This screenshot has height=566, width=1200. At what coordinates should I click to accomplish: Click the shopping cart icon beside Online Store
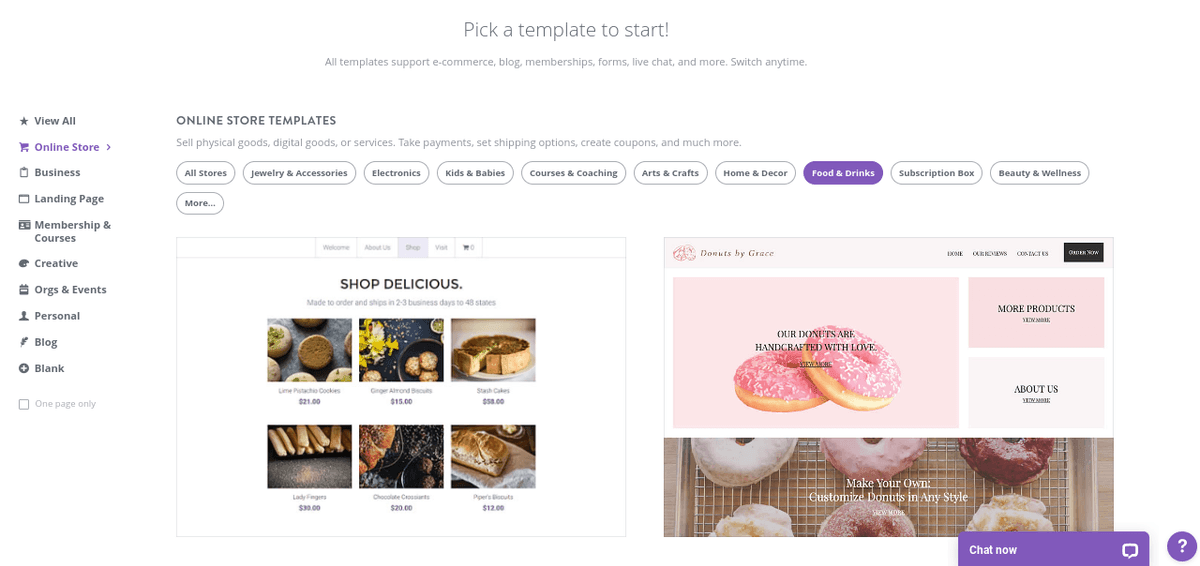[x=24, y=147]
